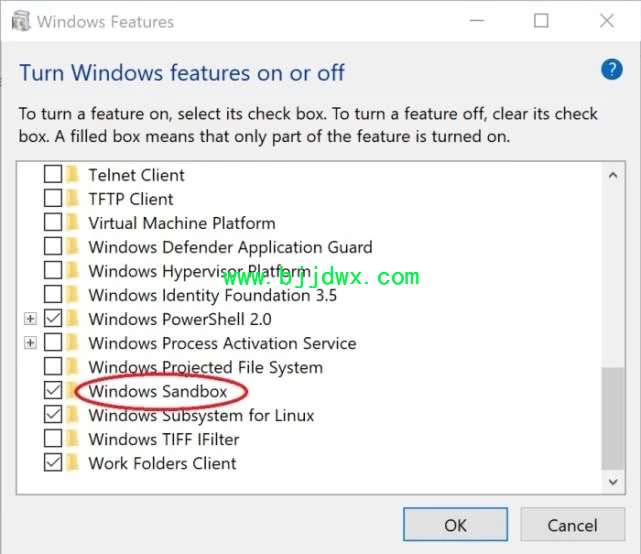
Task: Disable Windows Subsystem for Linux checkbox
Action: click(x=53, y=415)
